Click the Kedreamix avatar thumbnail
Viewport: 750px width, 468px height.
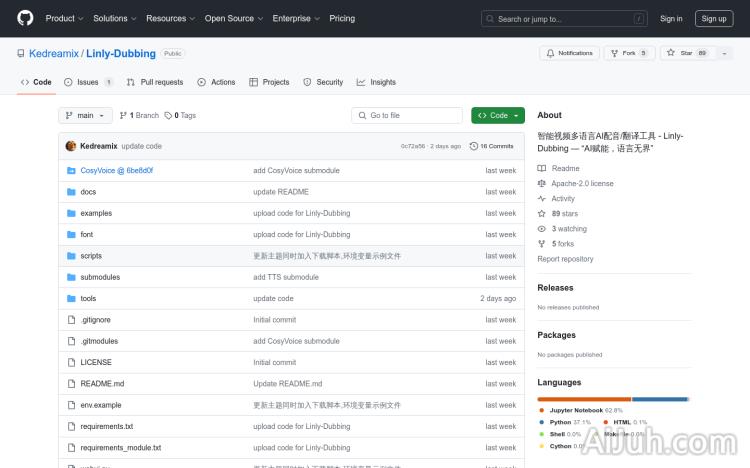click(71, 146)
